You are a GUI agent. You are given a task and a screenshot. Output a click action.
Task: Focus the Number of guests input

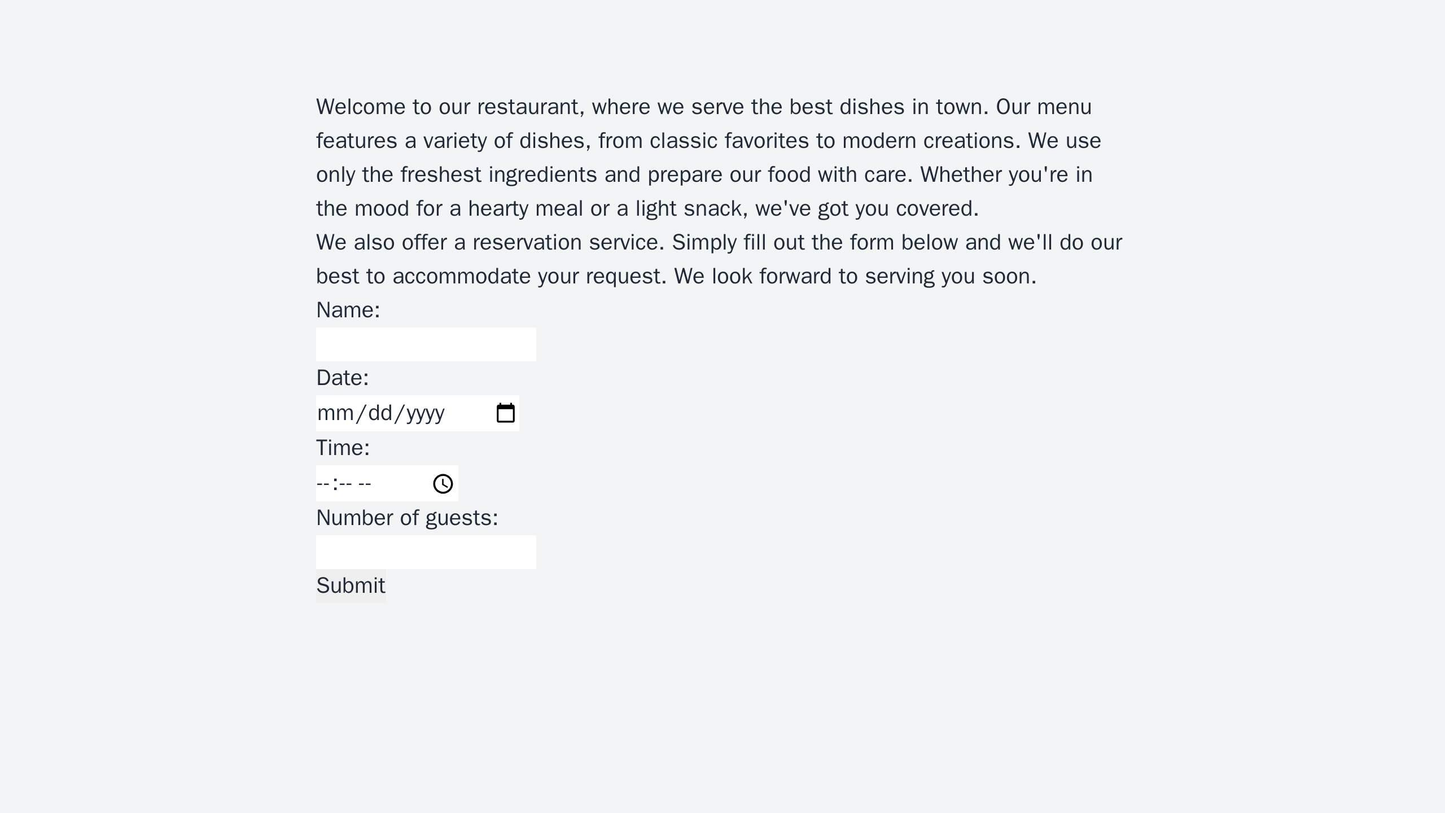(425, 552)
